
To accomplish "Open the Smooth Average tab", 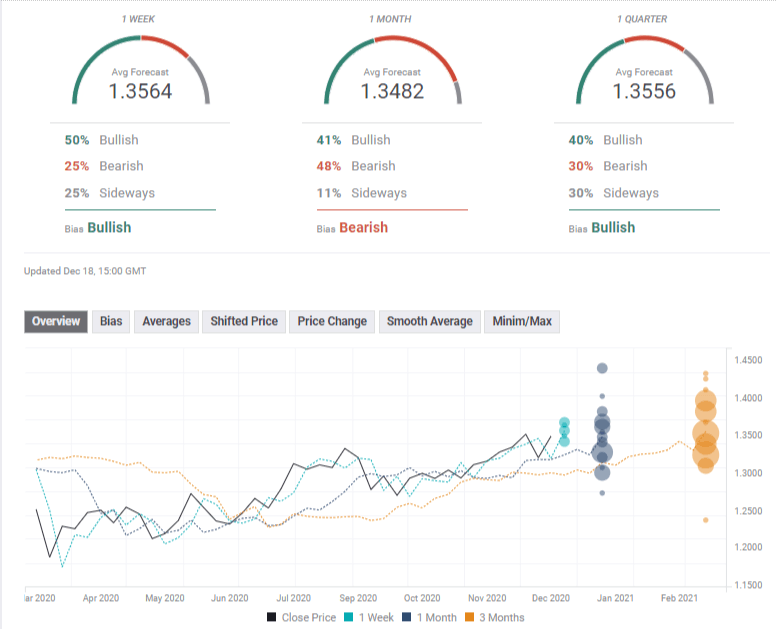I will click(x=429, y=321).
